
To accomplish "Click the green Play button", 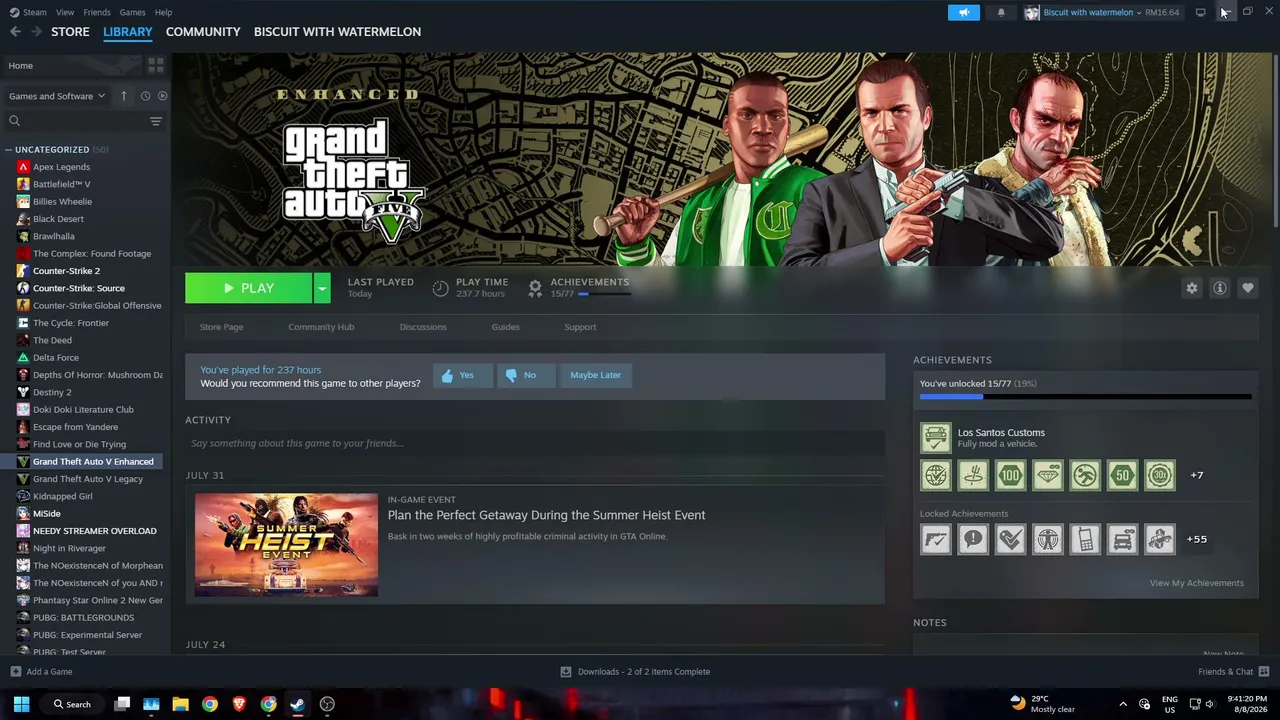I will click(x=249, y=288).
